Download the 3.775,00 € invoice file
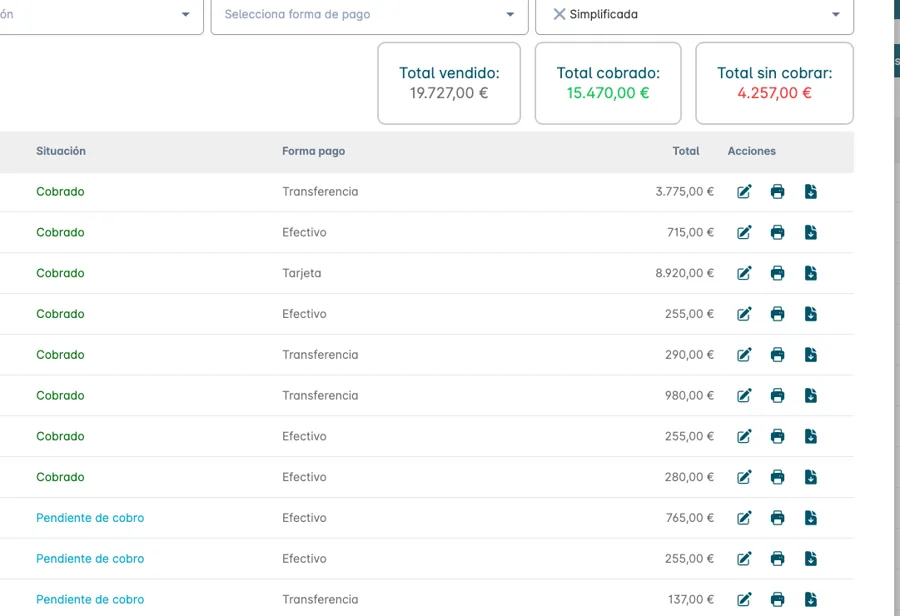This screenshot has height=616, width=900. tap(810, 192)
